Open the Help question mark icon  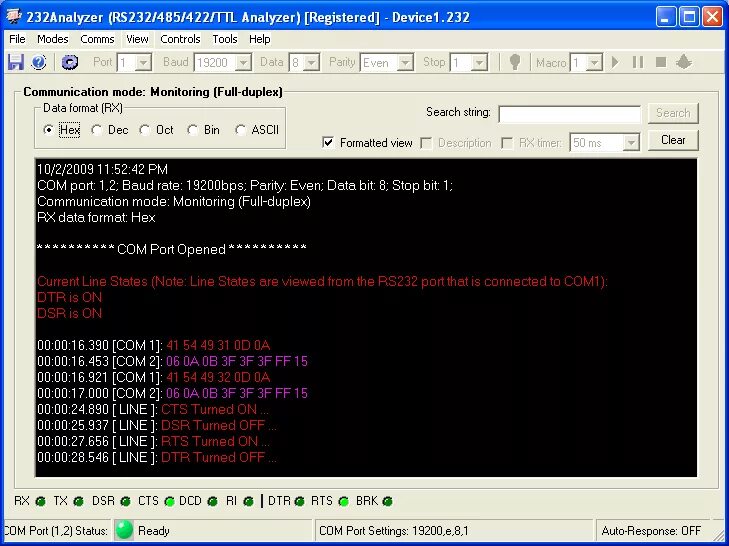pos(39,62)
